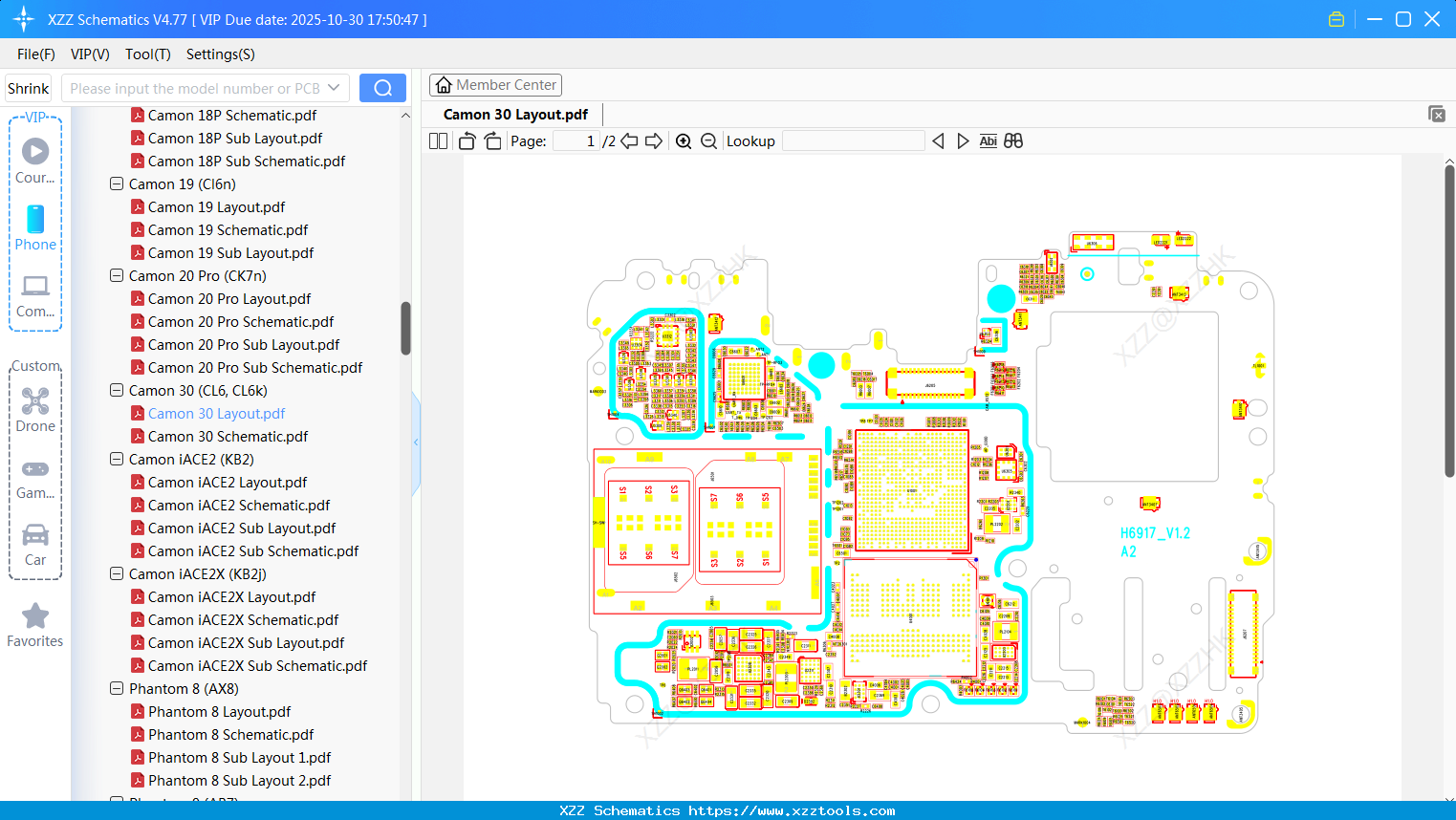
Task: Collapse the sidebar using the splitter handle
Action: pyautogui.click(x=416, y=442)
